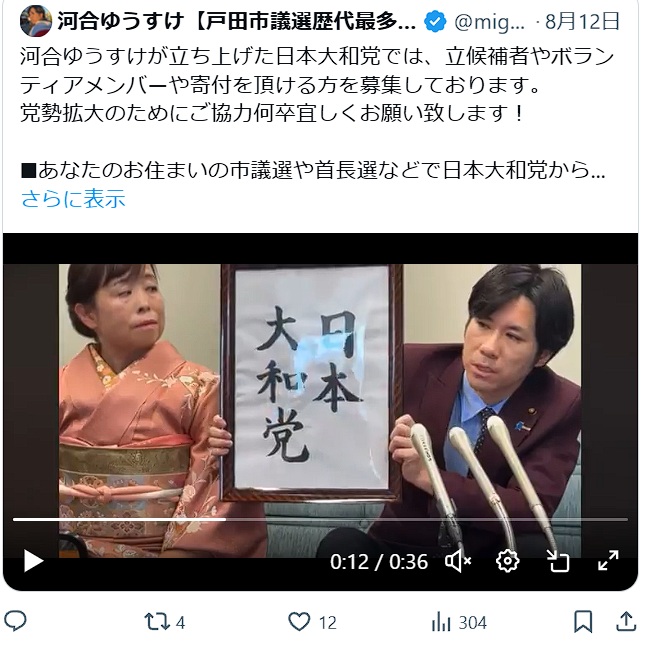Open the @mig... username handle
657x648 pixels.
click(x=489, y=22)
